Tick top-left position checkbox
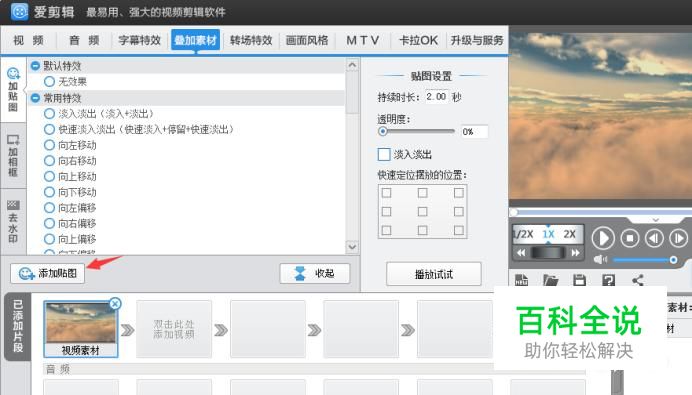 click(386, 193)
